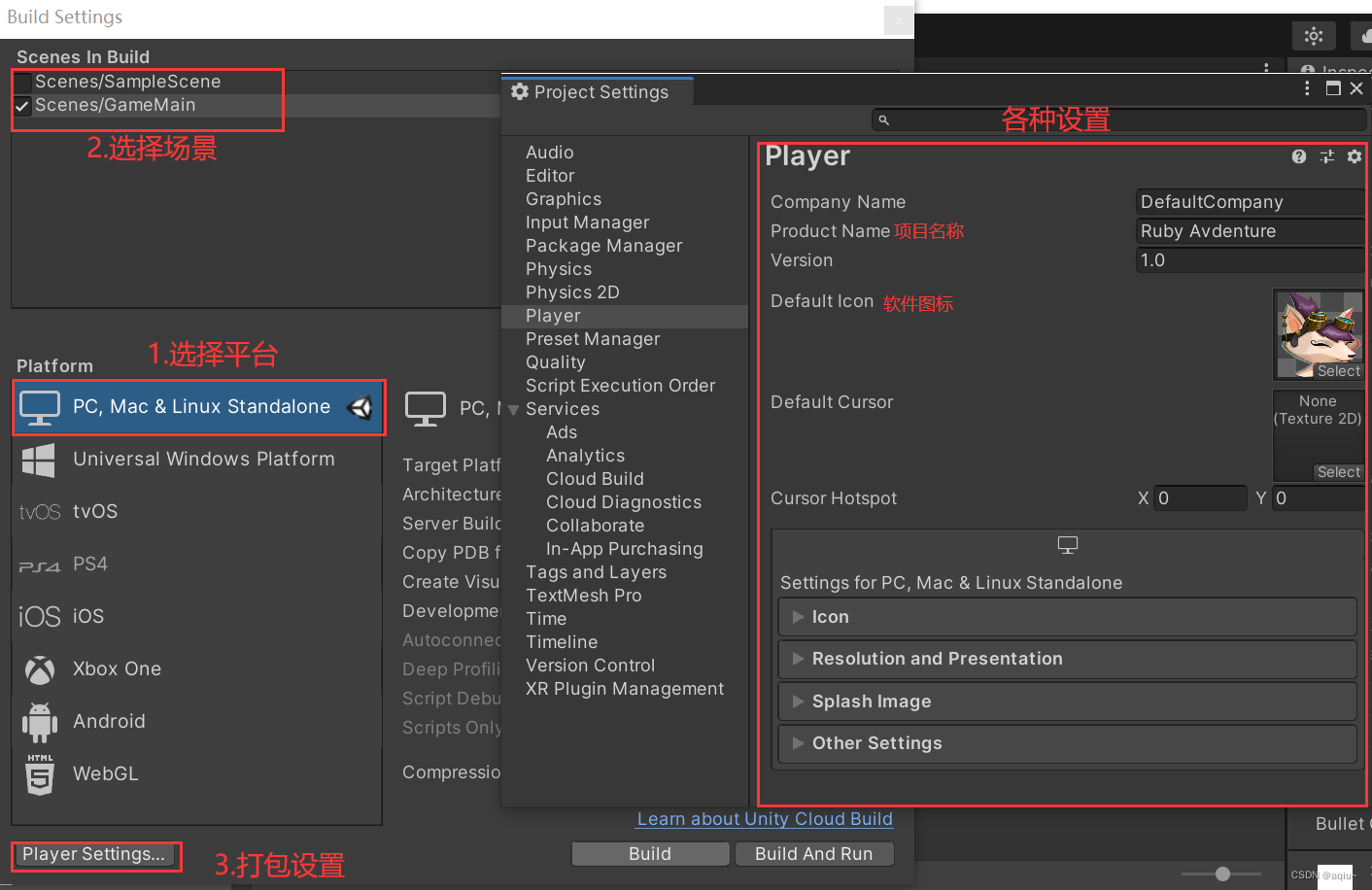Open Graphics settings category
The height and width of the screenshot is (890, 1372).
(564, 199)
